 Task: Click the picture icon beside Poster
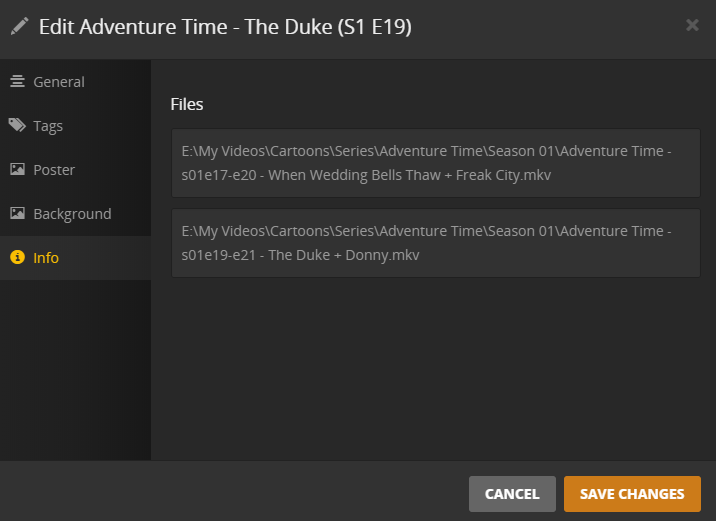tap(17, 170)
